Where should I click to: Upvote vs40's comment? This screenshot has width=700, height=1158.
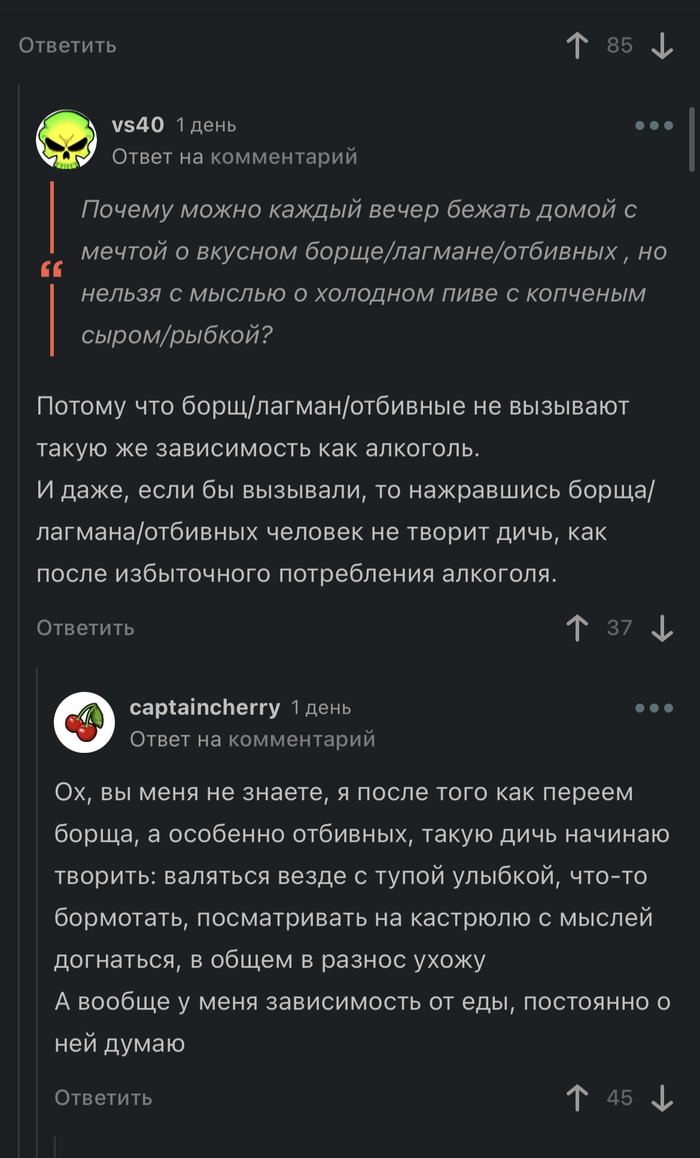[577, 627]
